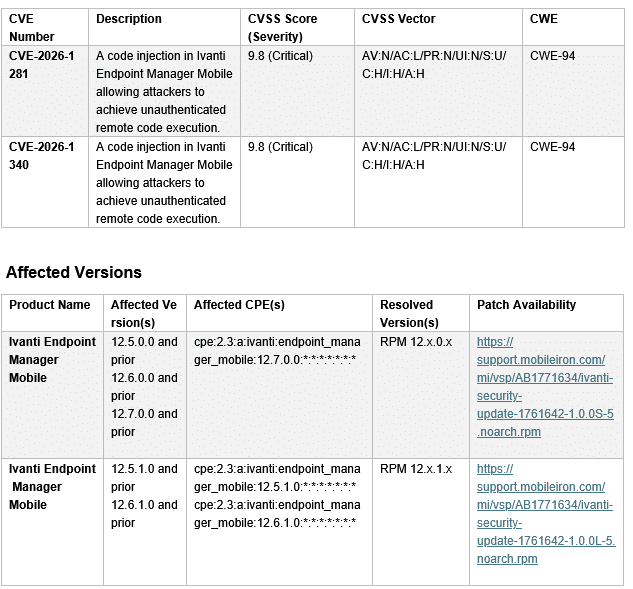Screen dimensions: 633x589
Task: Click the 9.8 (Critical) score for CVE-2026-1340
Action: click(x=280, y=147)
